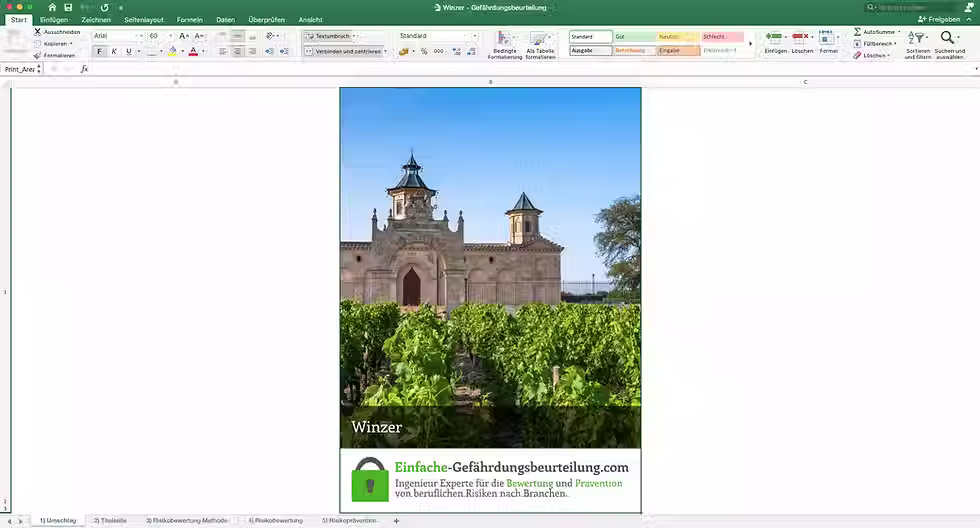Apply the Gut cell style
The height and width of the screenshot is (528, 980).
[x=634, y=37]
